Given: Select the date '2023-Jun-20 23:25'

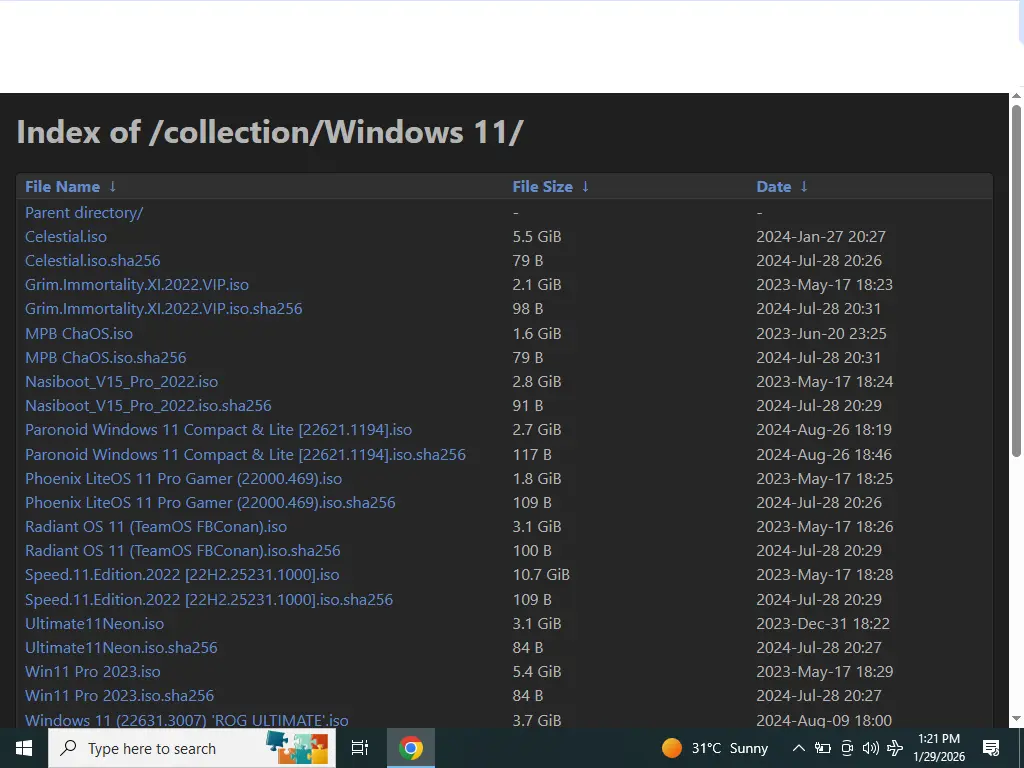Looking at the screenshot, I should pyautogui.click(x=821, y=334).
